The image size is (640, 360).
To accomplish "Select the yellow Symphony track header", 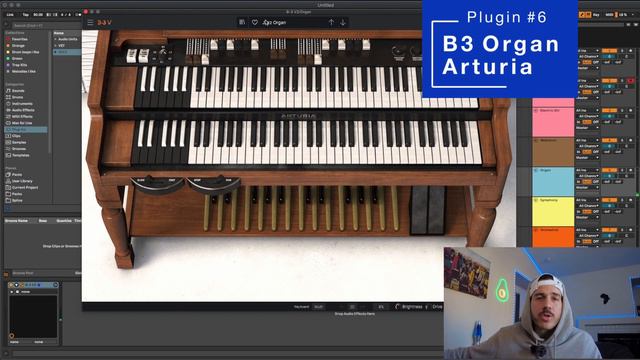I will [x=553, y=211].
